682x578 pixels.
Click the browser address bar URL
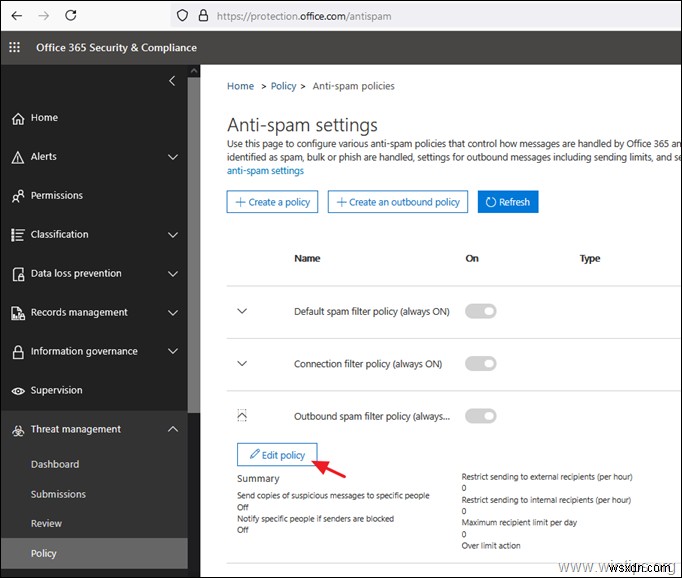[304, 16]
